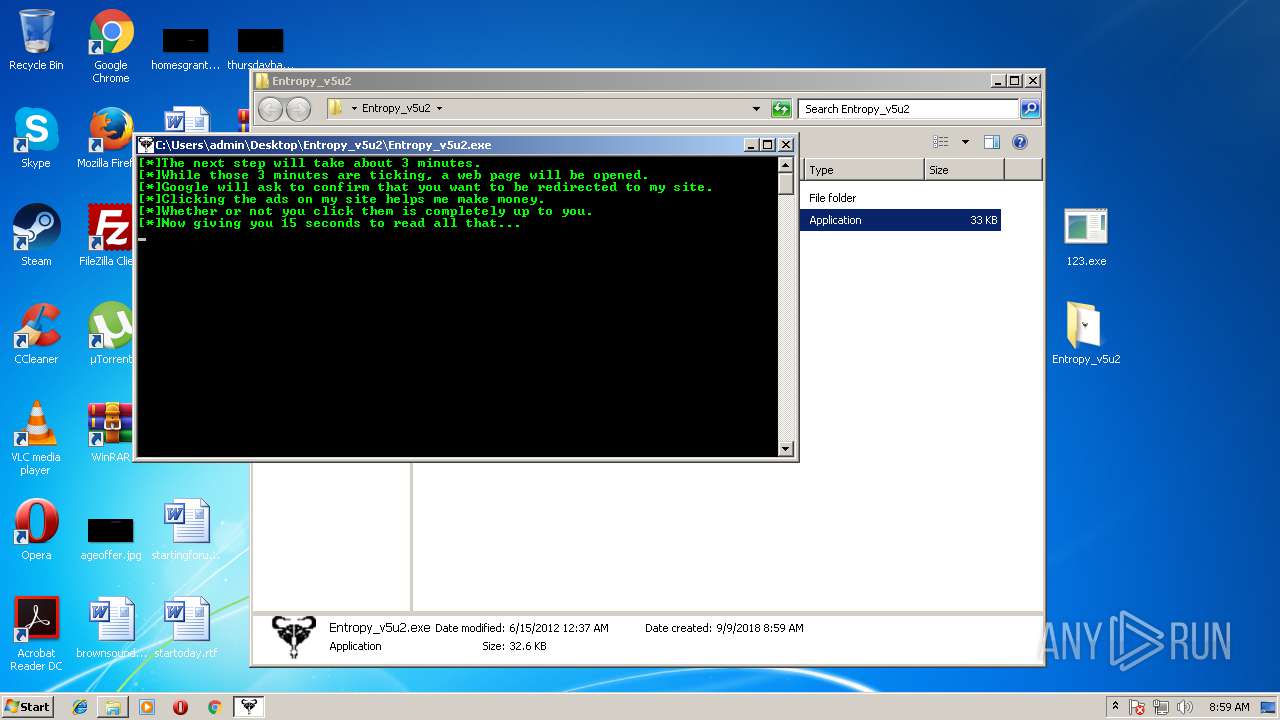The width and height of the screenshot is (1280, 720).
Task: Launch Google Chrome from the desktop
Action: coord(111,46)
